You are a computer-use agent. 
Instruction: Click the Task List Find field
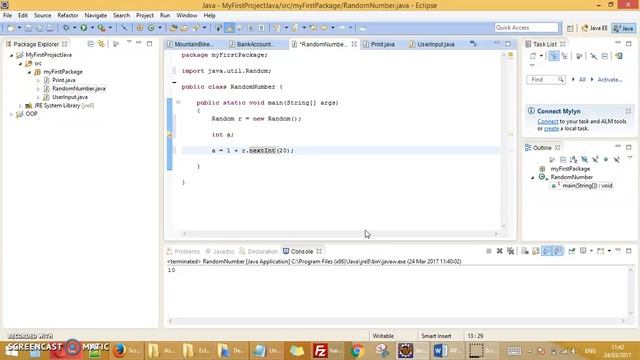click(x=545, y=80)
